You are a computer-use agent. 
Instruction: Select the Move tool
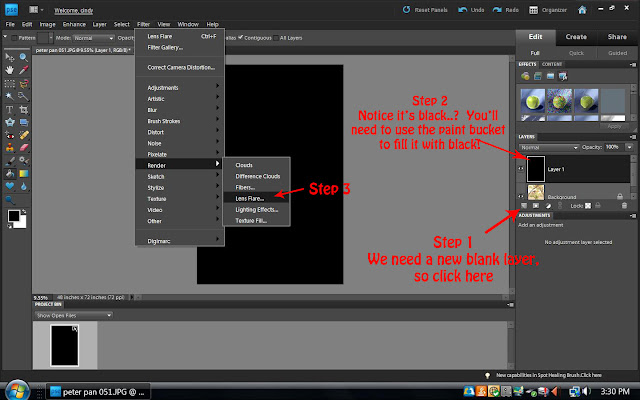pyautogui.click(x=9, y=57)
